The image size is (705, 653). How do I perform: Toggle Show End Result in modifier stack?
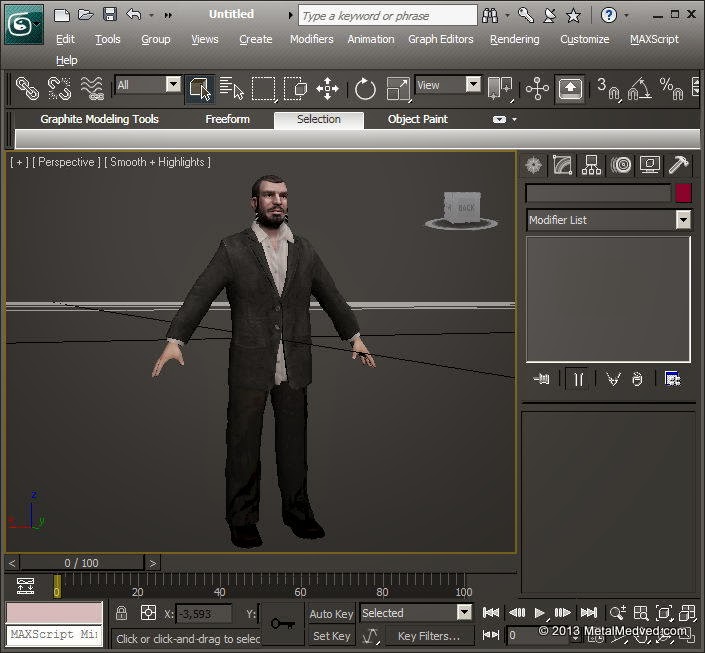[577, 379]
